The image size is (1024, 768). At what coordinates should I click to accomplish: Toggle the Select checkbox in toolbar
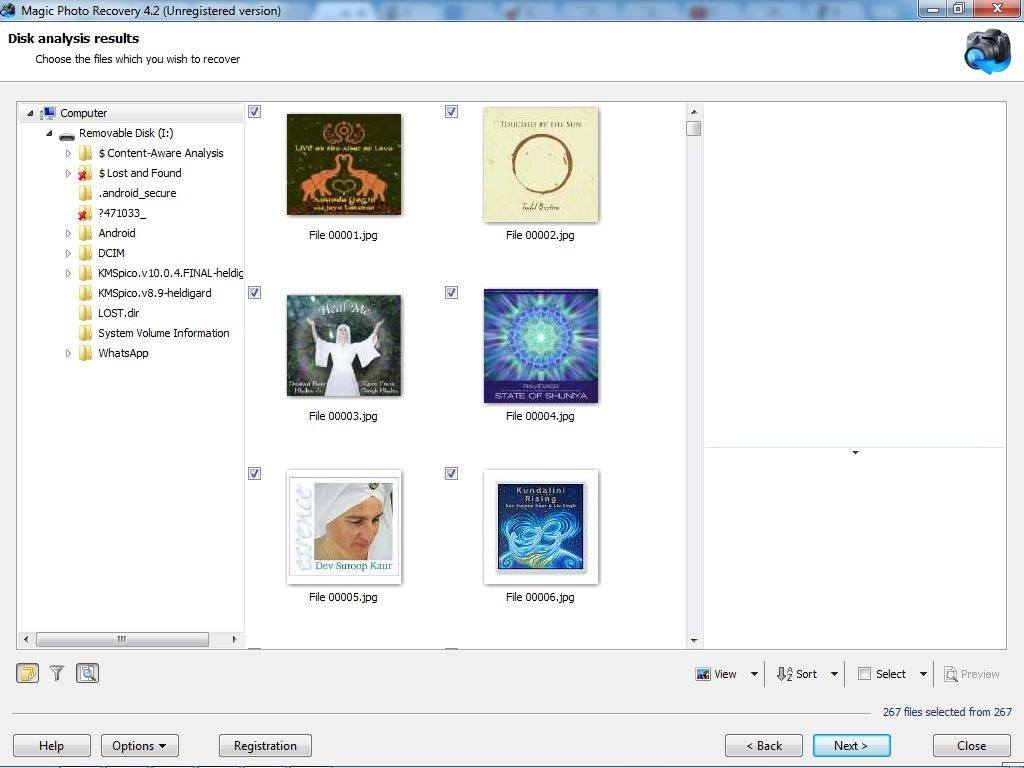coord(864,673)
